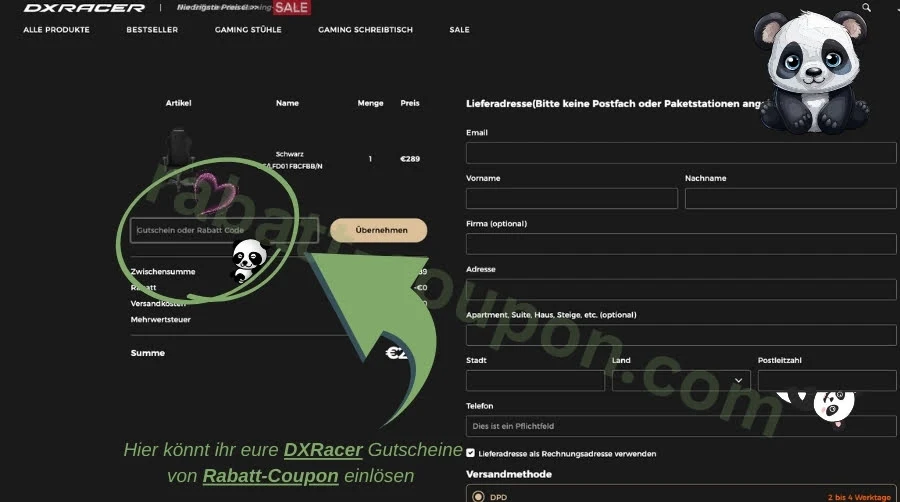Click the Mehrwertsteuer label
The height and width of the screenshot is (502, 900).
click(x=161, y=320)
